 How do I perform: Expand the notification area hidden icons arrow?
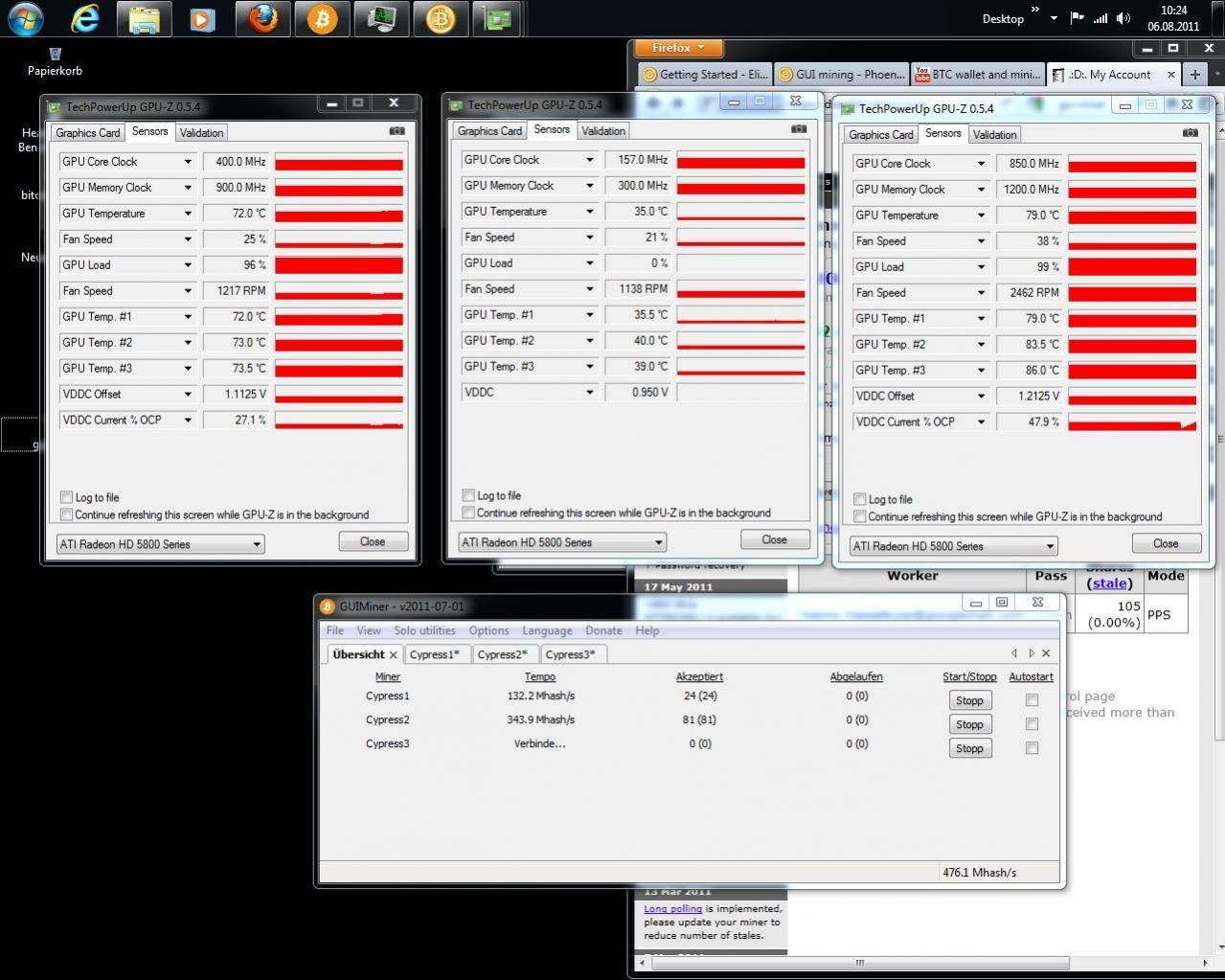tap(1054, 18)
